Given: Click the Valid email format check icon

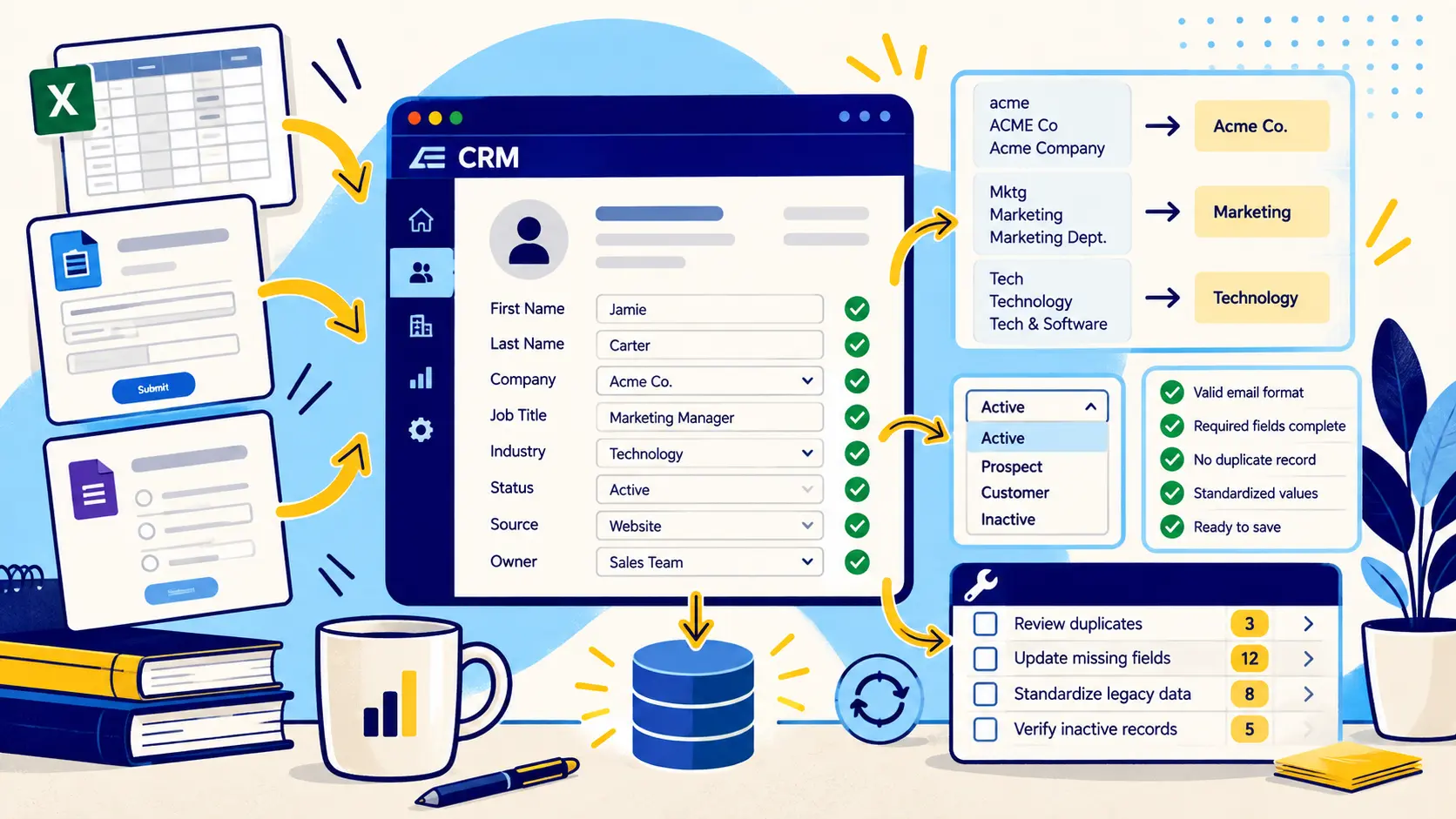Looking at the screenshot, I should coord(1172,393).
